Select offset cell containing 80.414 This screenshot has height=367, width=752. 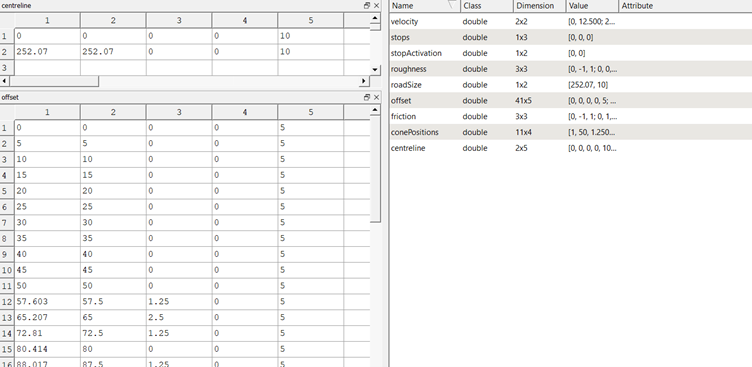coord(47,349)
